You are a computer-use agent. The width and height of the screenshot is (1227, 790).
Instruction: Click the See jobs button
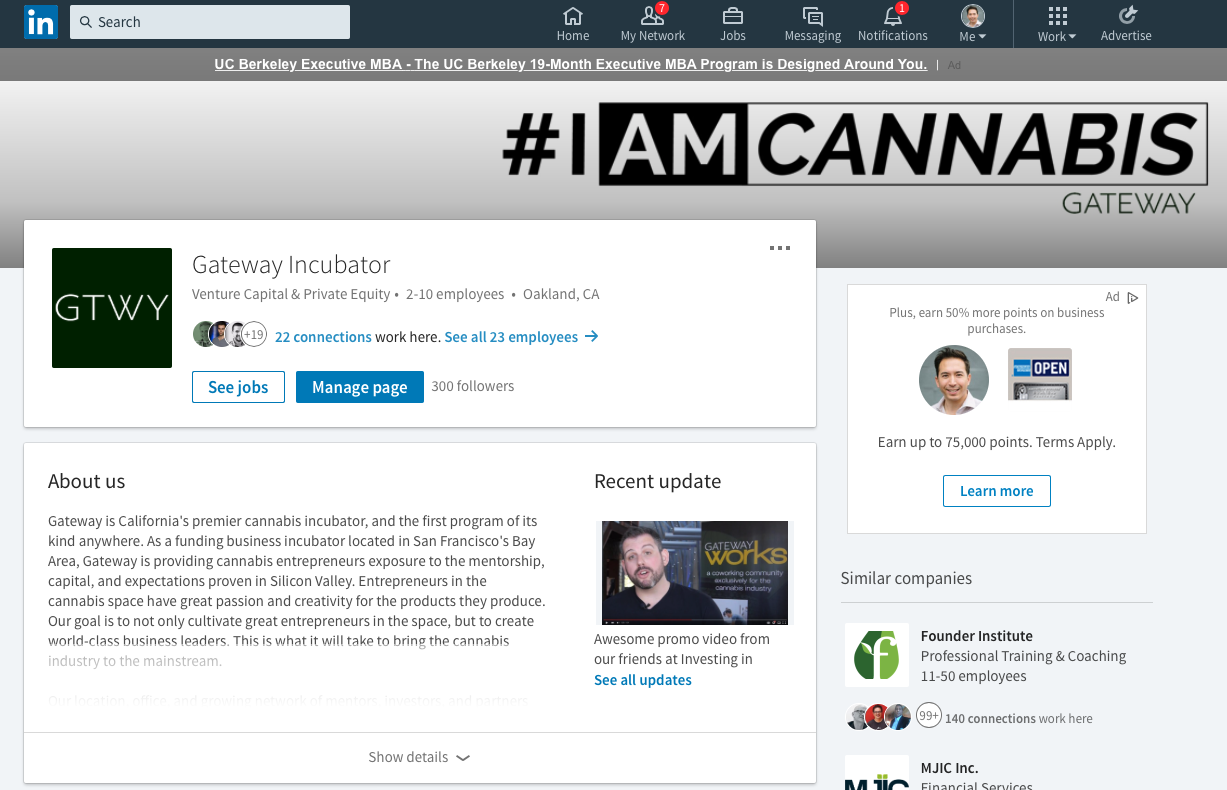coord(238,387)
